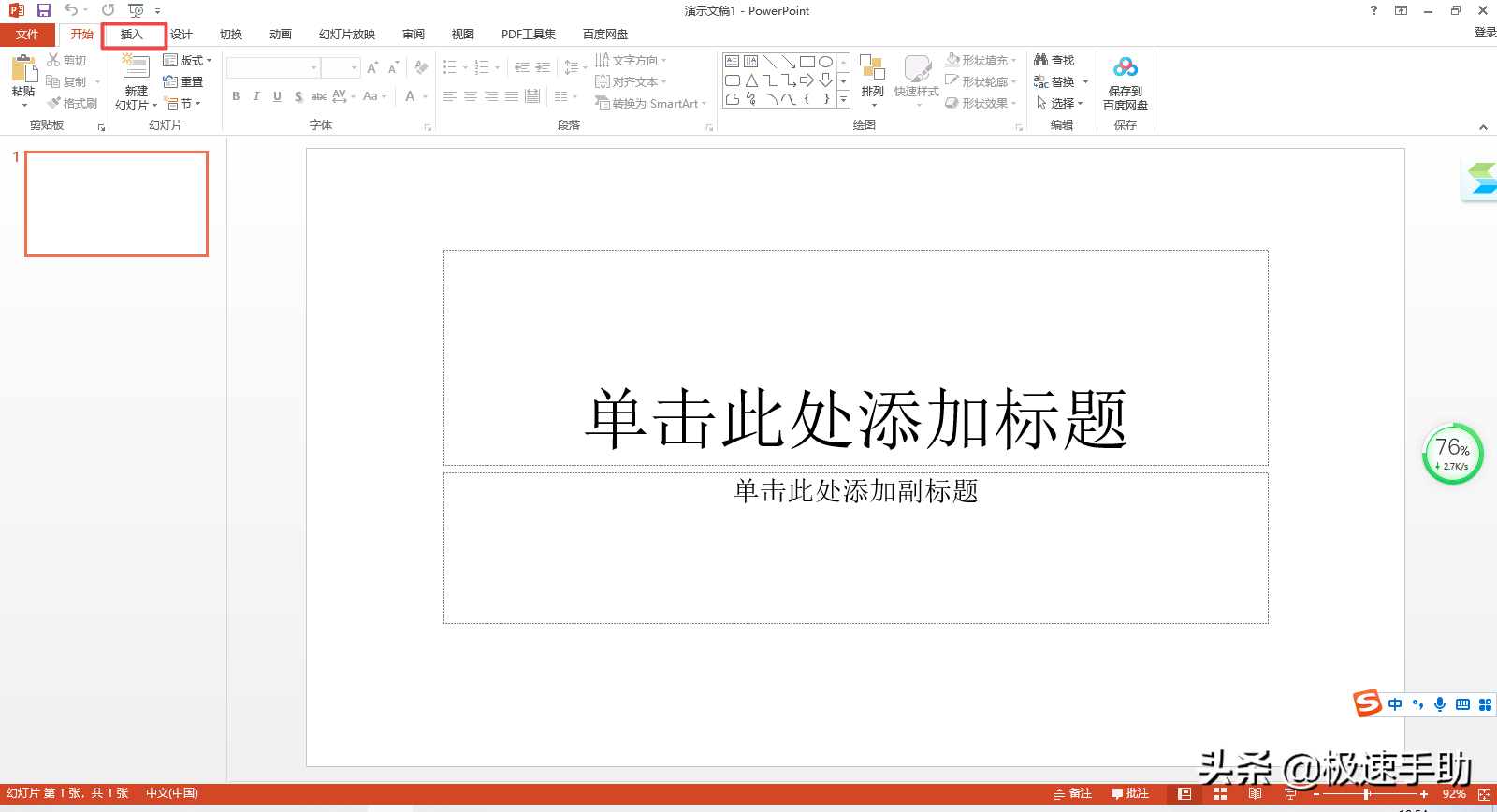1497x812 pixels.
Task: Toggle underline formatting
Action: [277, 96]
